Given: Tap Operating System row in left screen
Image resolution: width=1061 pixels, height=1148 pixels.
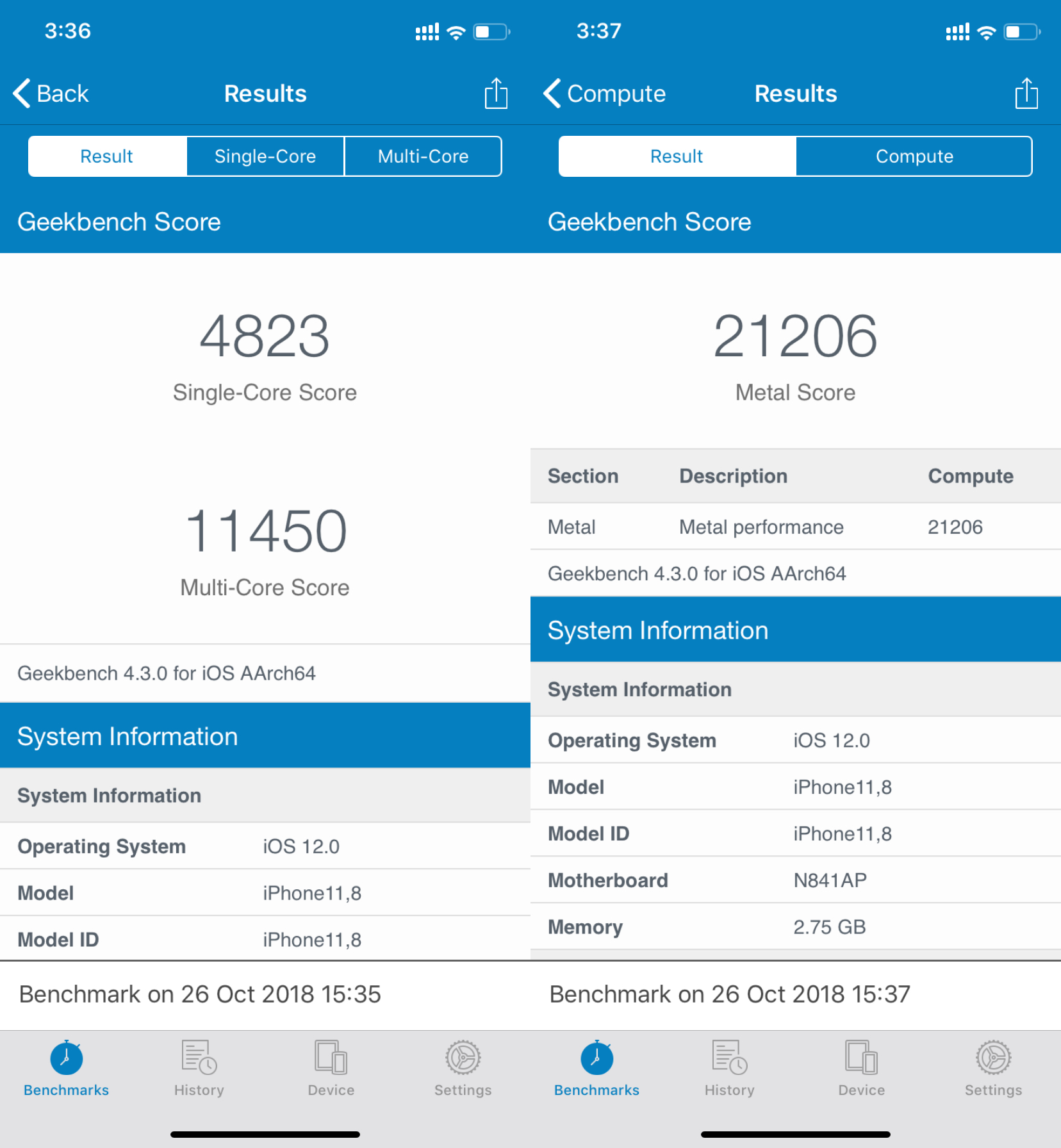Looking at the screenshot, I should (x=265, y=846).
